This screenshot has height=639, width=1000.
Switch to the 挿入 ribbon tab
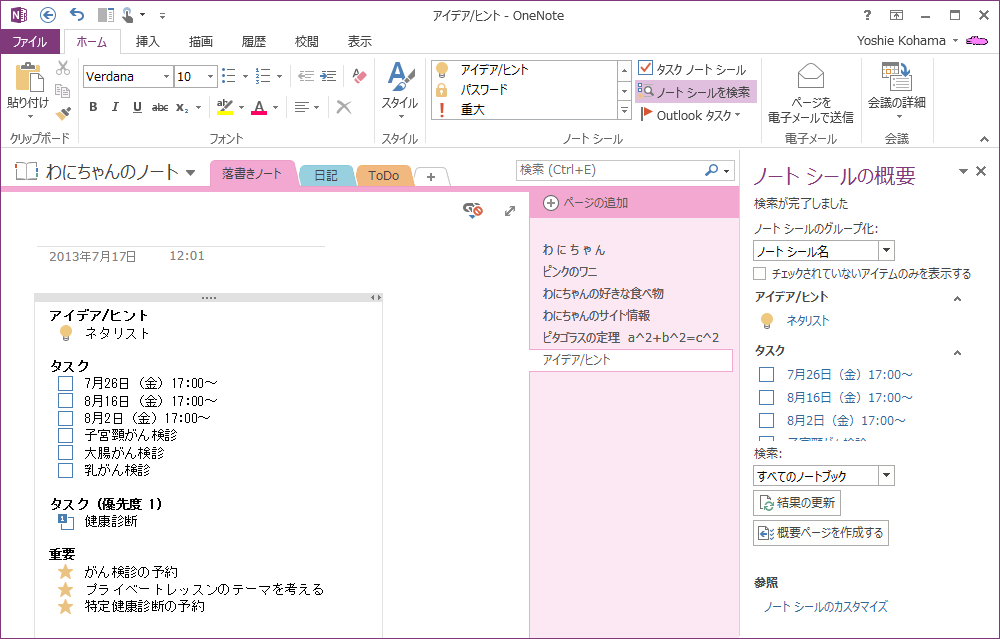pos(147,41)
